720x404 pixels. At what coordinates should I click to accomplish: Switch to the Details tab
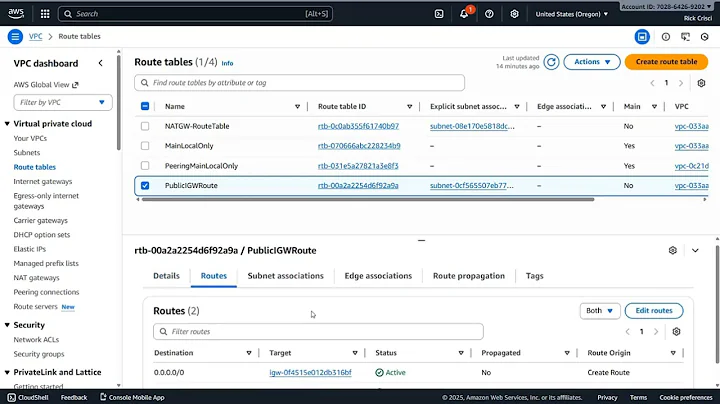point(166,276)
